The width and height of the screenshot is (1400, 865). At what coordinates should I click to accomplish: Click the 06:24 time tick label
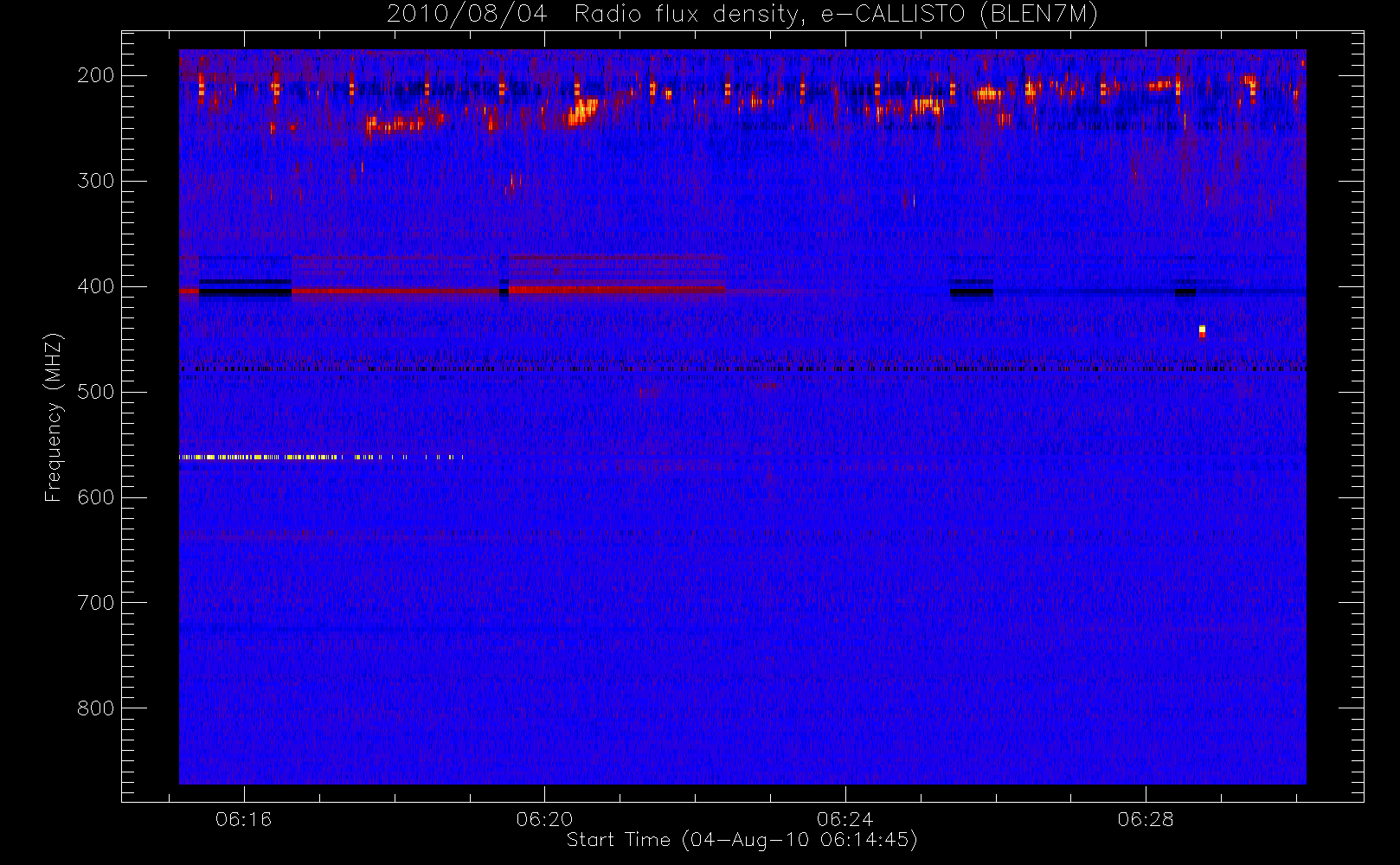(844, 819)
